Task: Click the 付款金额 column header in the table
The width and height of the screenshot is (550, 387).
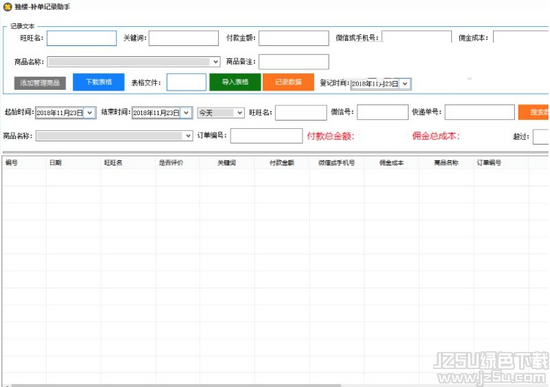Action: pos(282,163)
